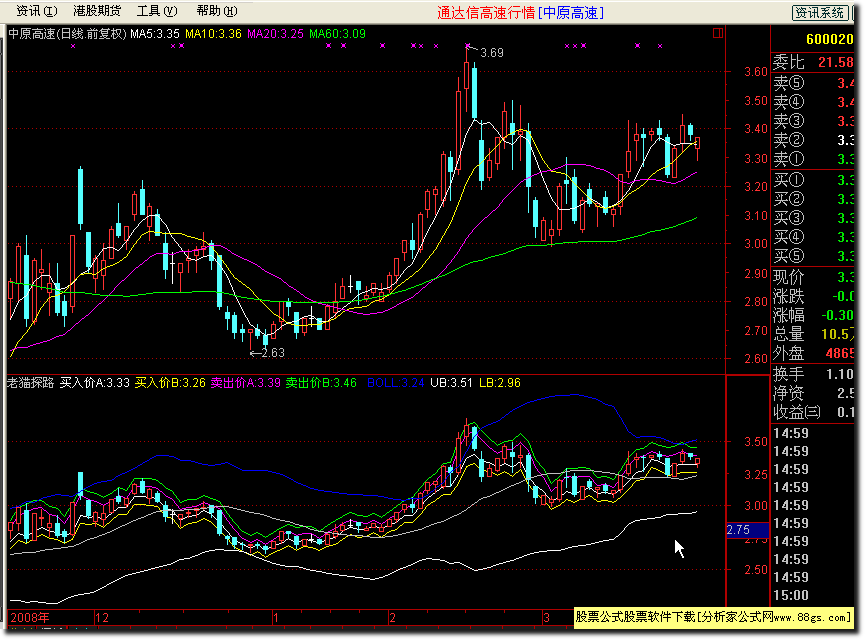Click the 2.50 axis label in lower chart

pyautogui.click(x=756, y=570)
